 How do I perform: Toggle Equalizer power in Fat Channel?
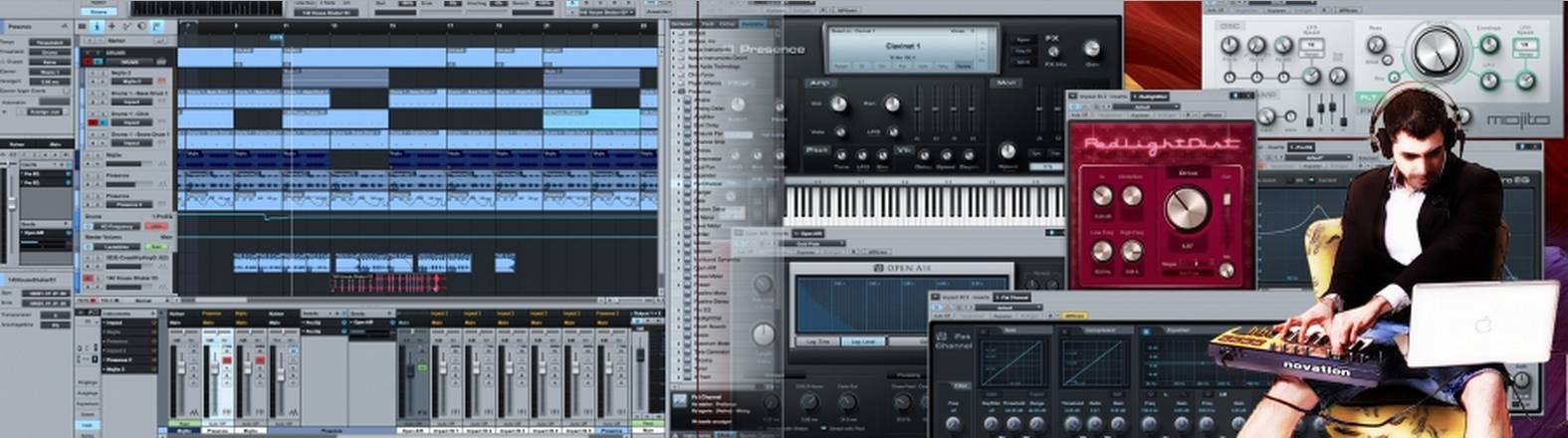pyautogui.click(x=1146, y=331)
